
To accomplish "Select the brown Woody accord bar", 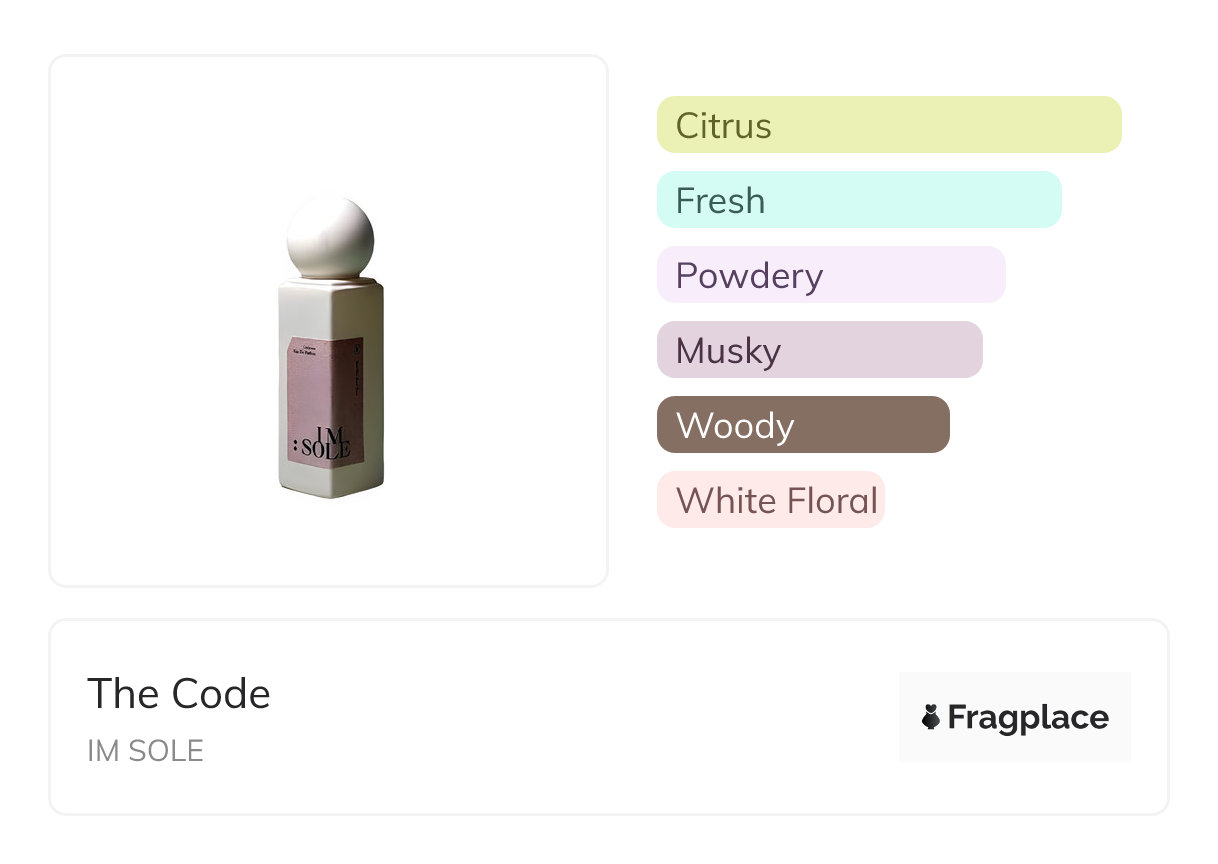I will pyautogui.click(x=803, y=425).
